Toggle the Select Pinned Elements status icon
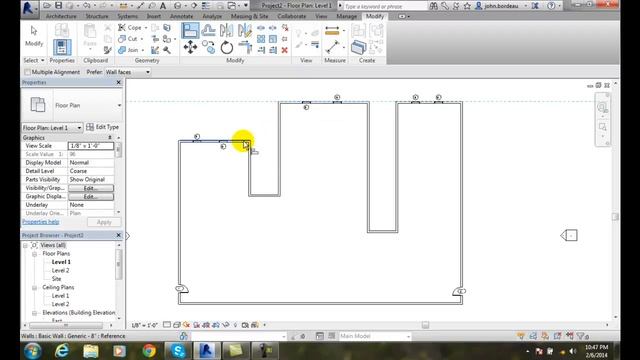 click(x=545, y=336)
